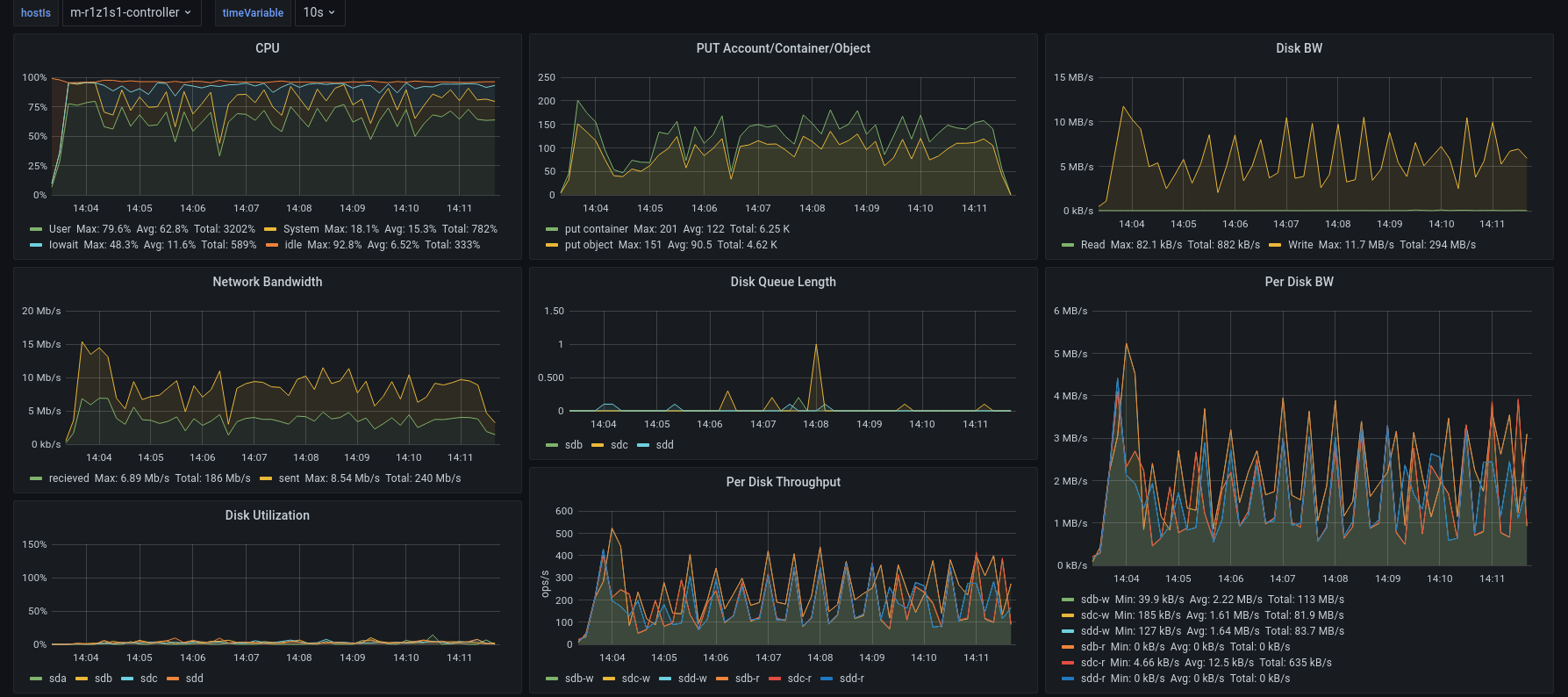Click the sda color marker in Disk Utilization
This screenshot has height=697, width=1568.
click(x=36, y=679)
